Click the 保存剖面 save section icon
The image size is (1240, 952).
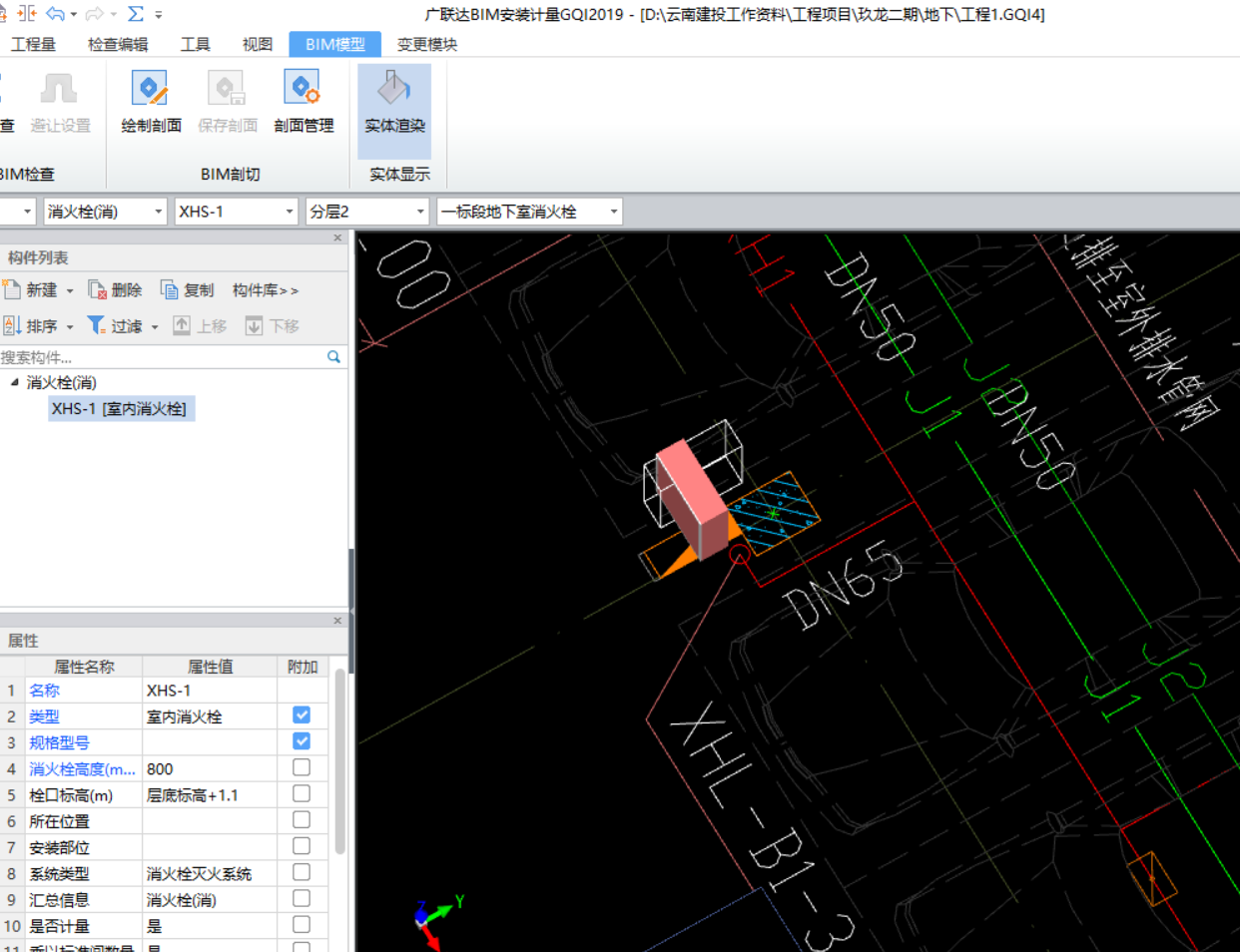[227, 89]
